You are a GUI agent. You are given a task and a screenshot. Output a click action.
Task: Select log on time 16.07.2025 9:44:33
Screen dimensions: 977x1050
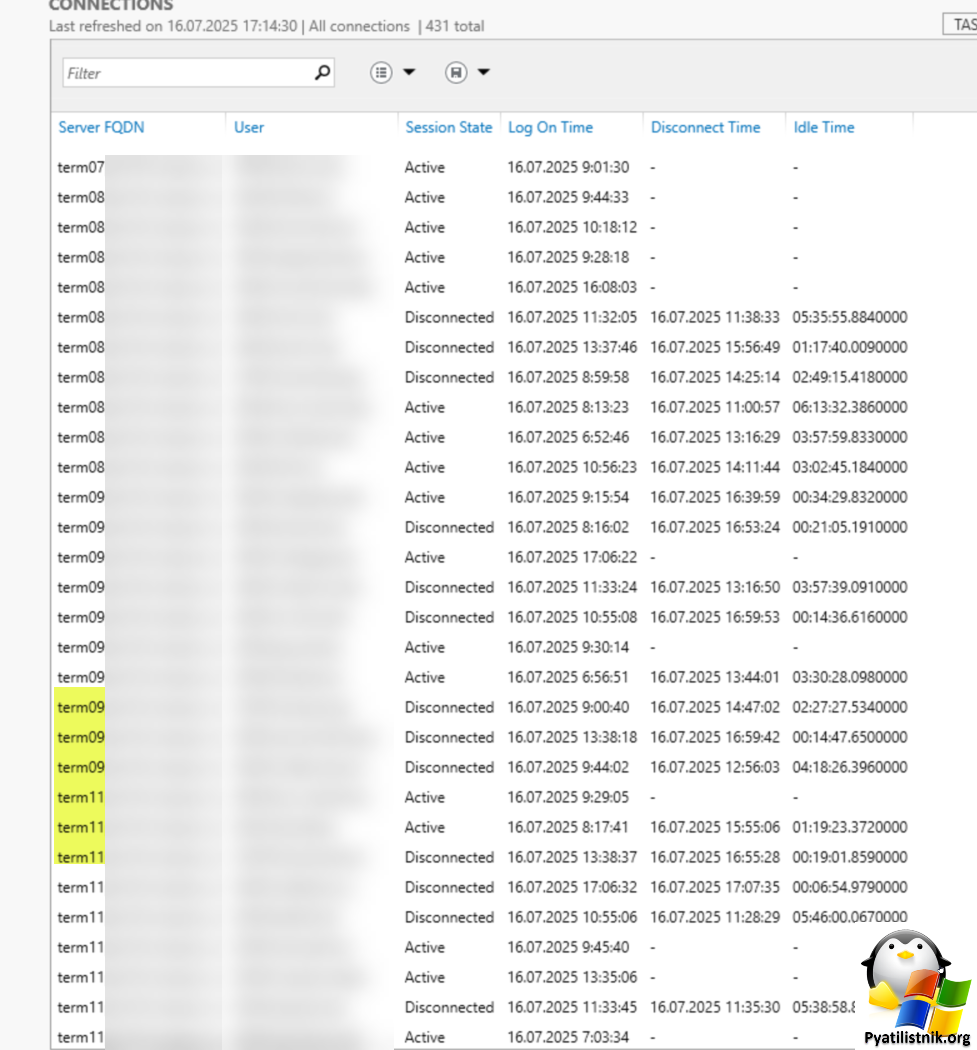568,198
